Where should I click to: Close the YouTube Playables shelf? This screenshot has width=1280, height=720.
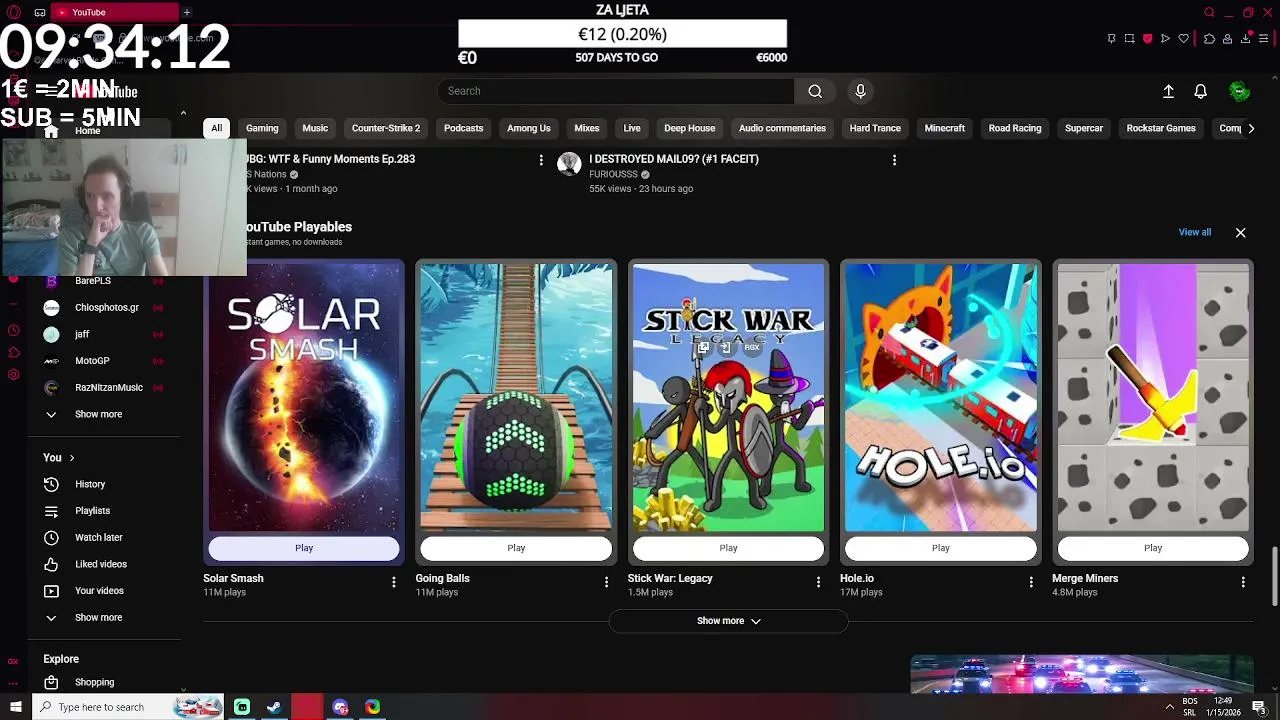(1240, 232)
